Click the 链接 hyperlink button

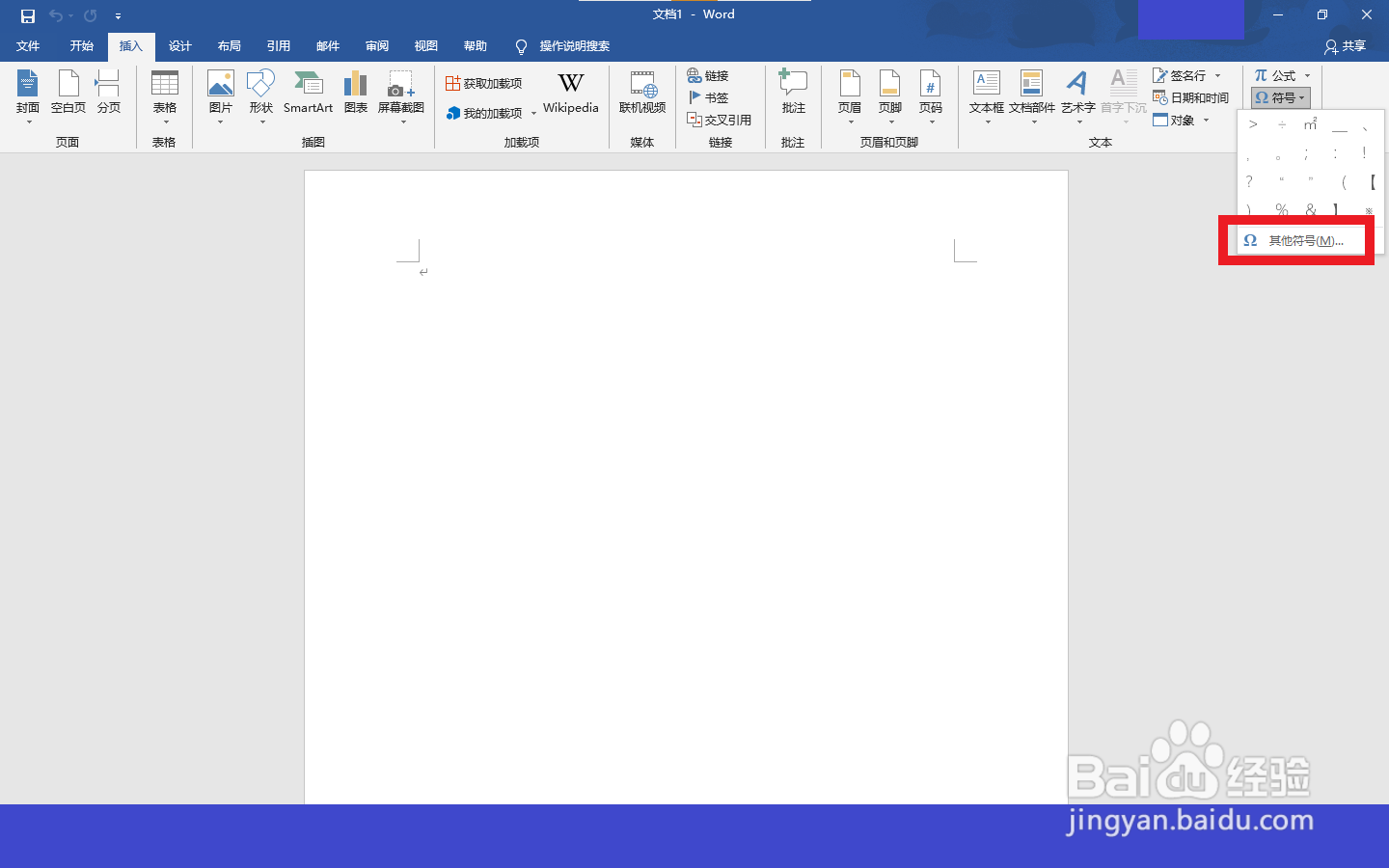708,76
